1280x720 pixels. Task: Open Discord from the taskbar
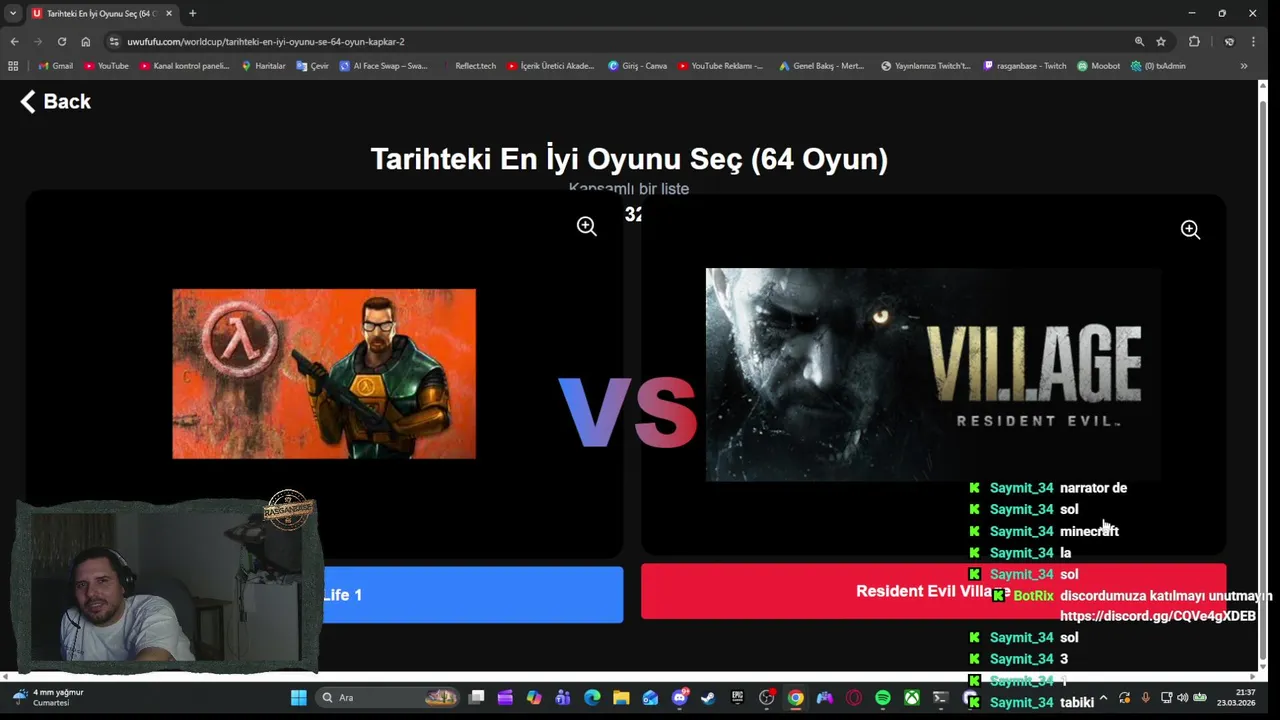click(x=680, y=698)
